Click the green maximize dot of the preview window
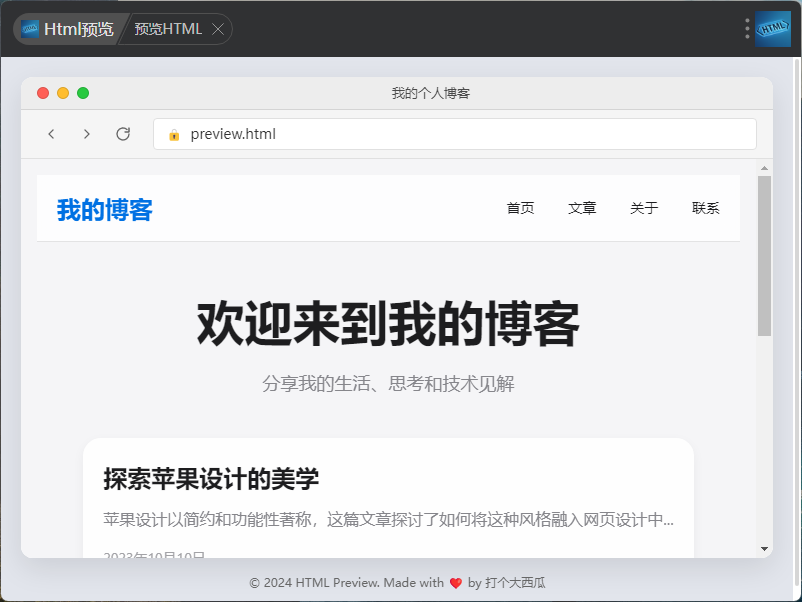This screenshot has width=802, height=602. tap(83, 93)
